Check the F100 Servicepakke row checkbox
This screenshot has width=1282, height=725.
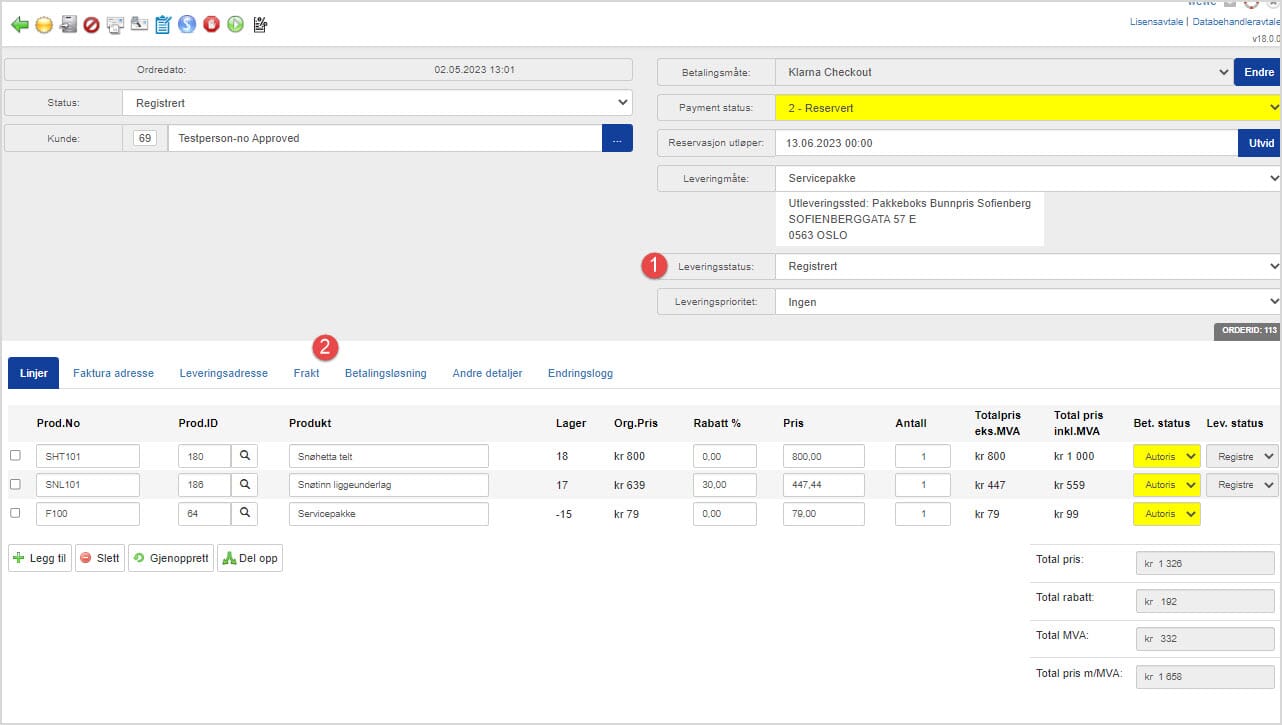point(15,514)
